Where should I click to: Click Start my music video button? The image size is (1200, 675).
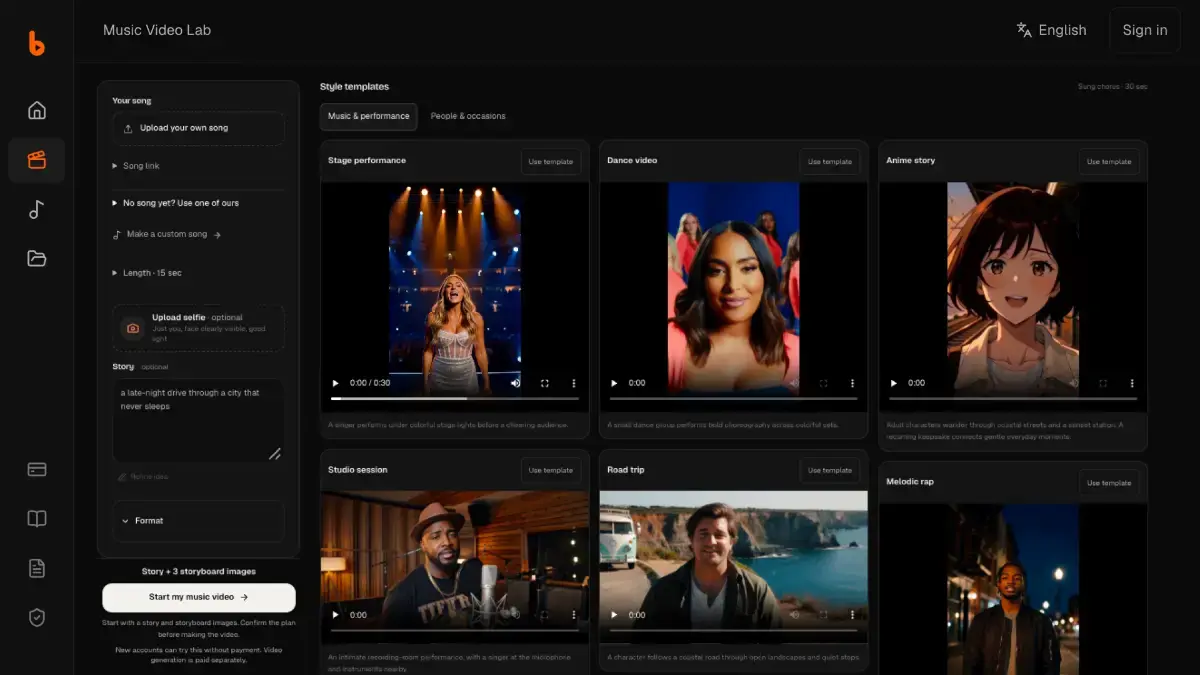199,597
